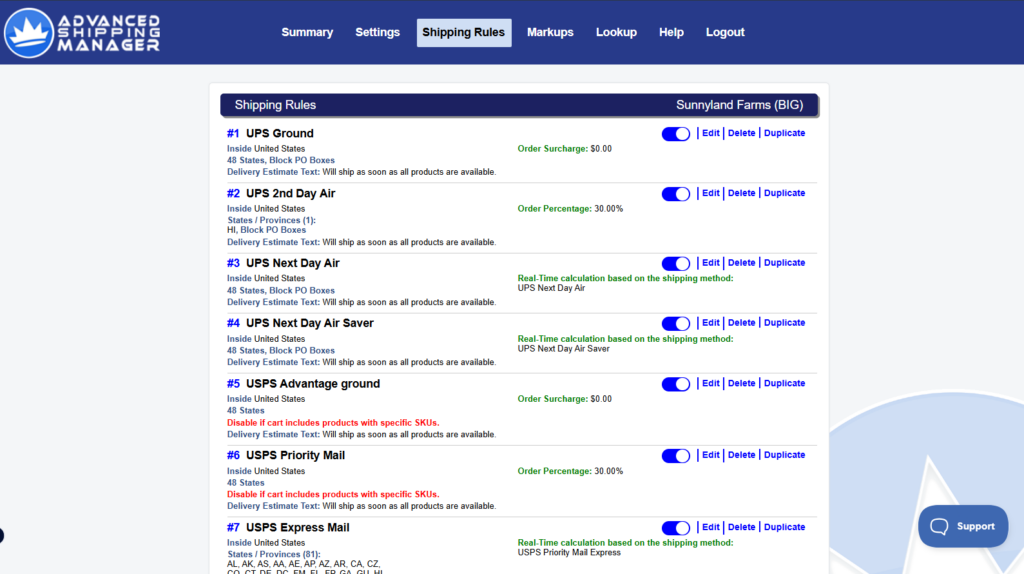The width and height of the screenshot is (1024, 574).
Task: Click 'Order Percentage: 30.00%' for UPS 2nd Day Air
Action: [x=570, y=209]
